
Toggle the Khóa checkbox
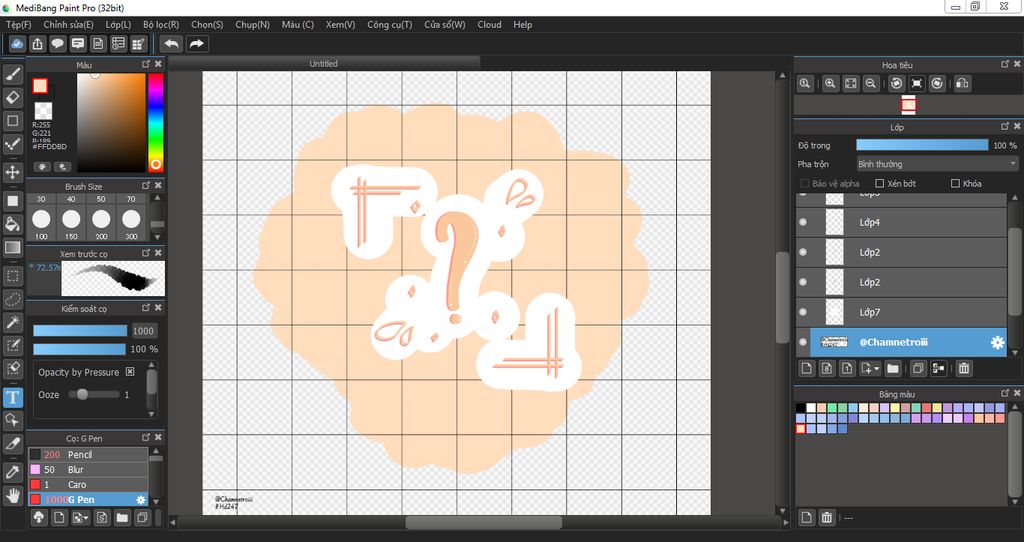[955, 183]
